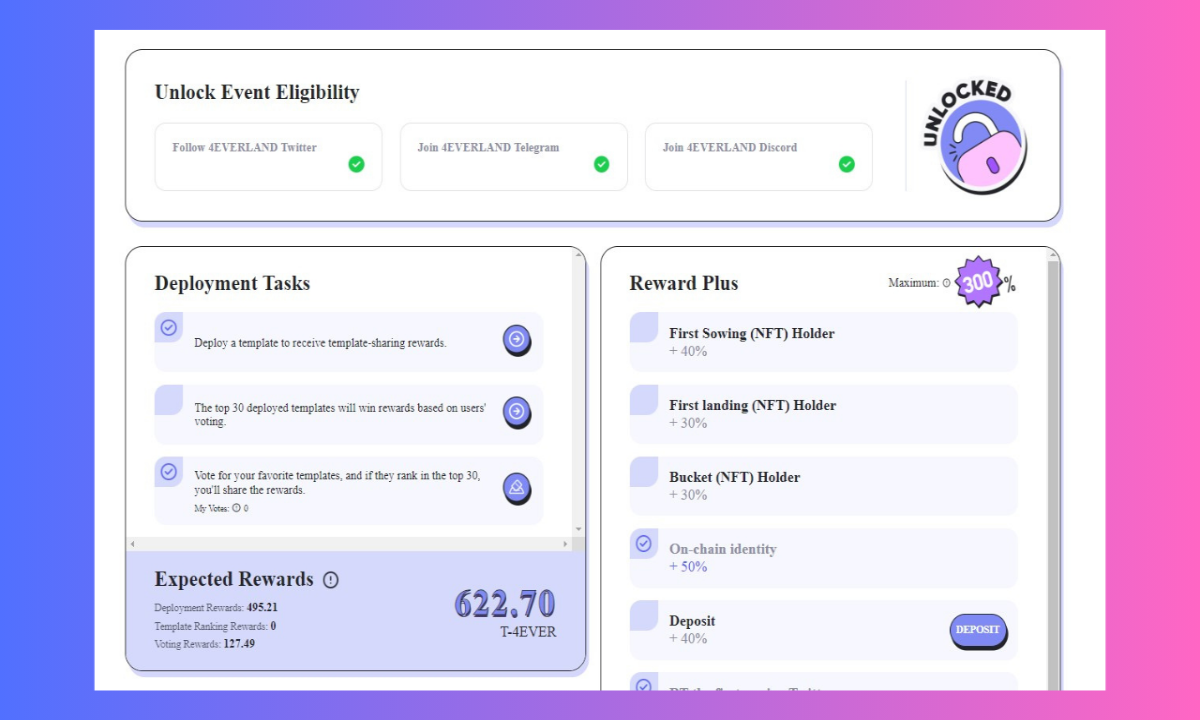Click the 300% maximum reward badge
Image resolution: width=1200 pixels, height=720 pixels.
pos(979,282)
